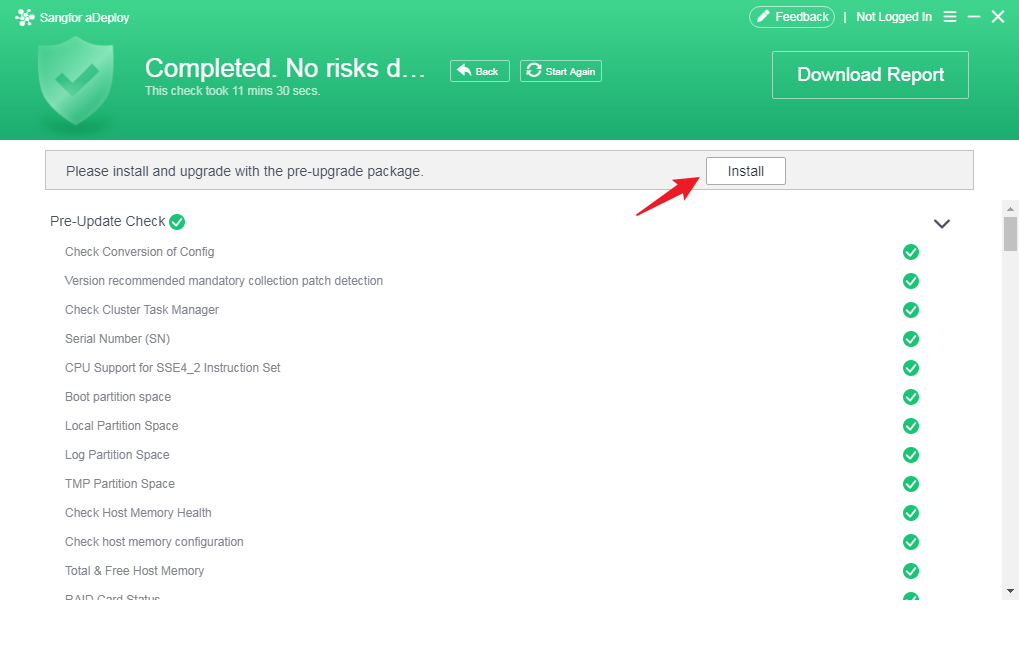Click the status check for Check Conversion of Config
1019x665 pixels.
click(910, 252)
